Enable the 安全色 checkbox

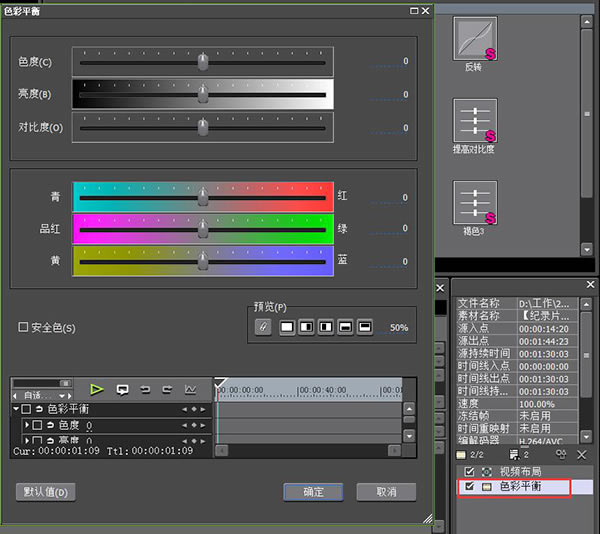[x=24, y=327]
